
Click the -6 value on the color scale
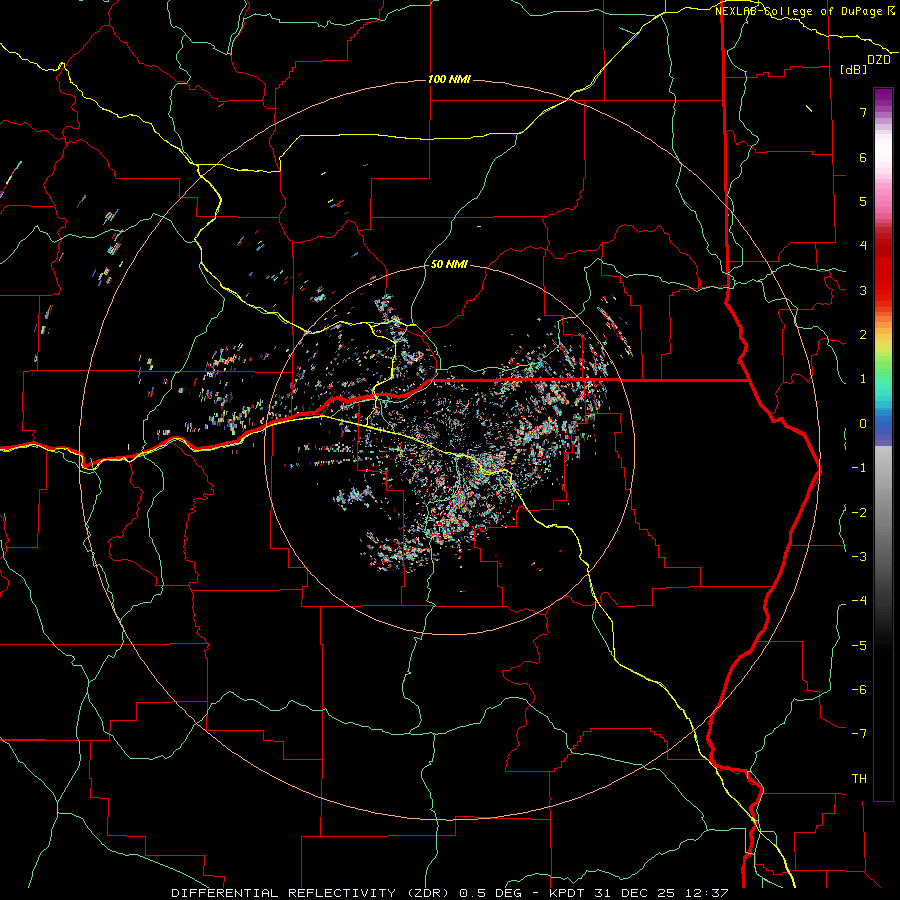click(859, 689)
